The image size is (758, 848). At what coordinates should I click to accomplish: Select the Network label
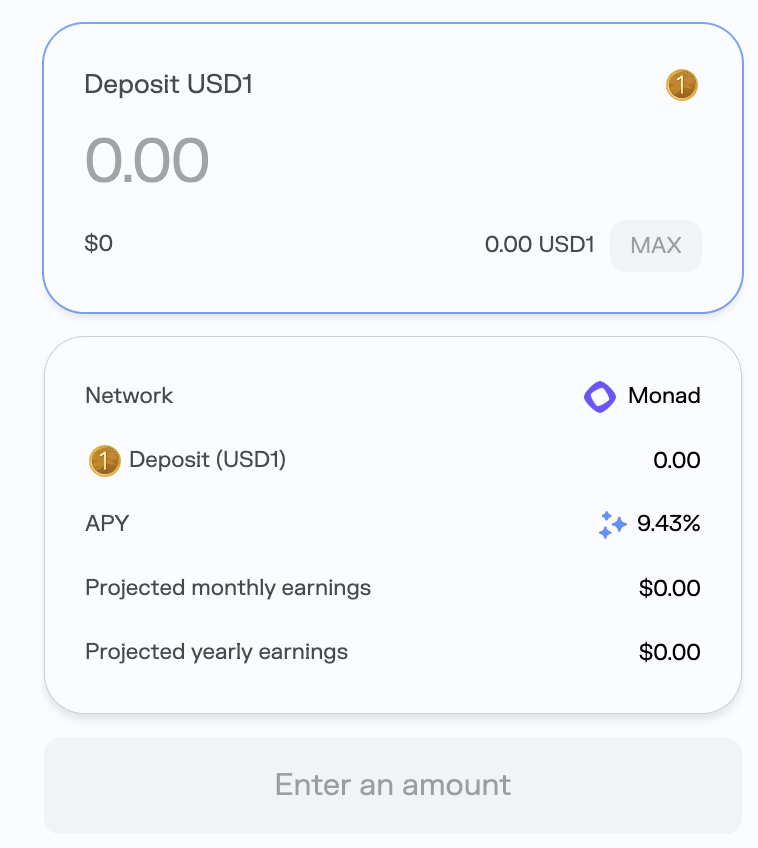coord(129,396)
